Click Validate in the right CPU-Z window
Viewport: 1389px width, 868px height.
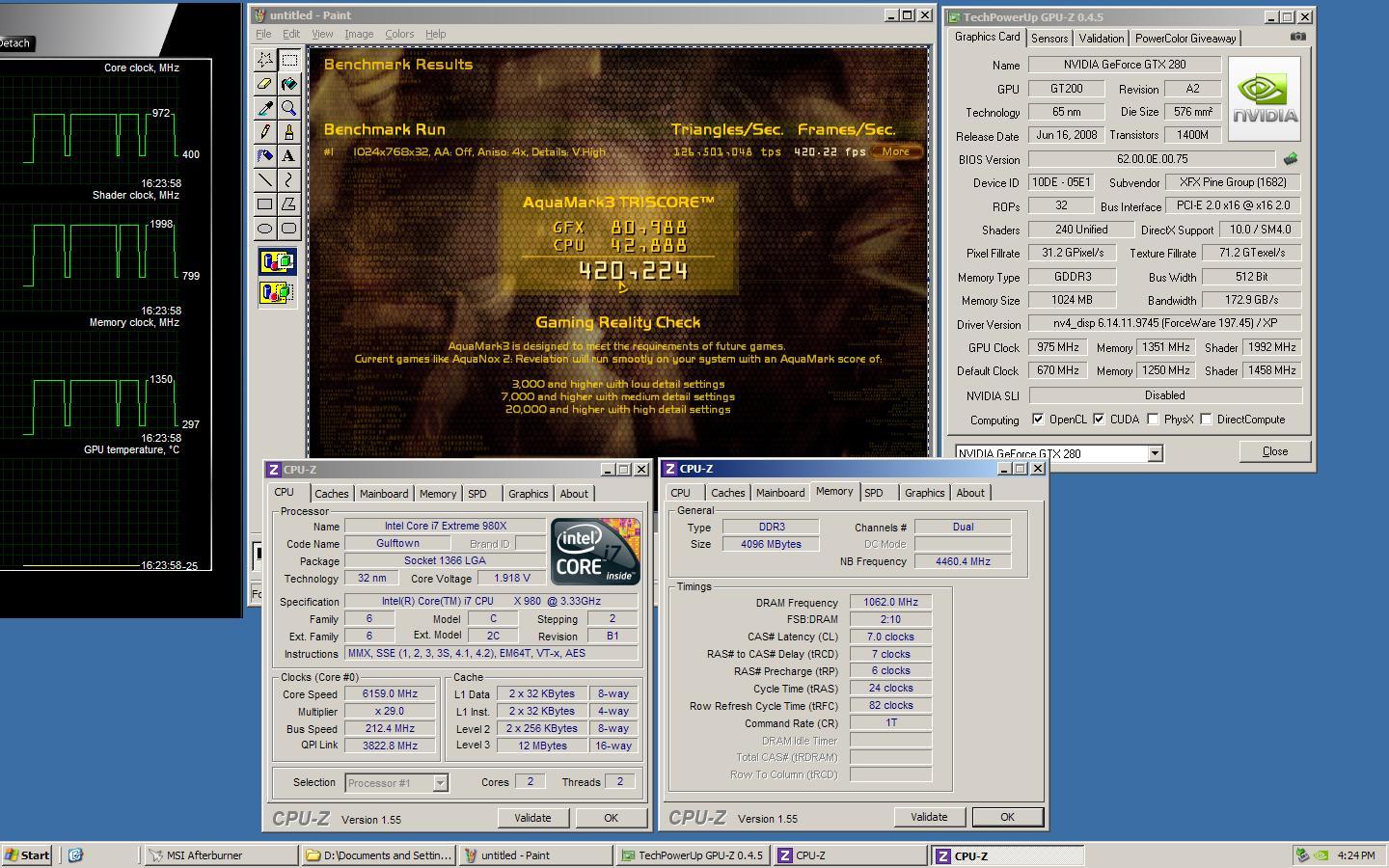(929, 817)
